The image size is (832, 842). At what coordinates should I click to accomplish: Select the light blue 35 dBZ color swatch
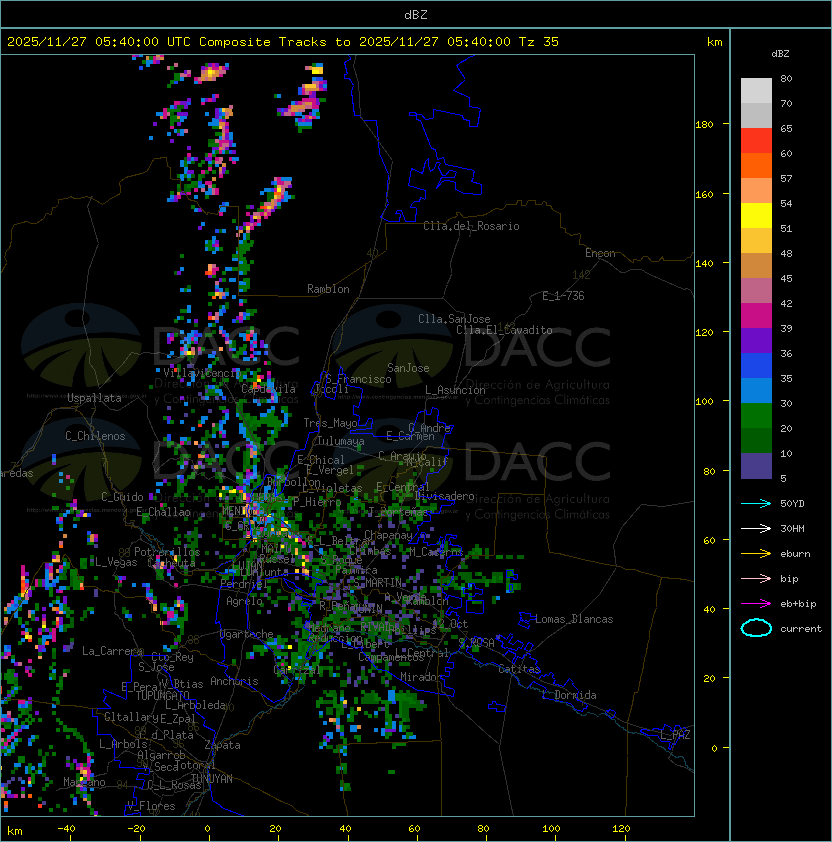click(756, 391)
